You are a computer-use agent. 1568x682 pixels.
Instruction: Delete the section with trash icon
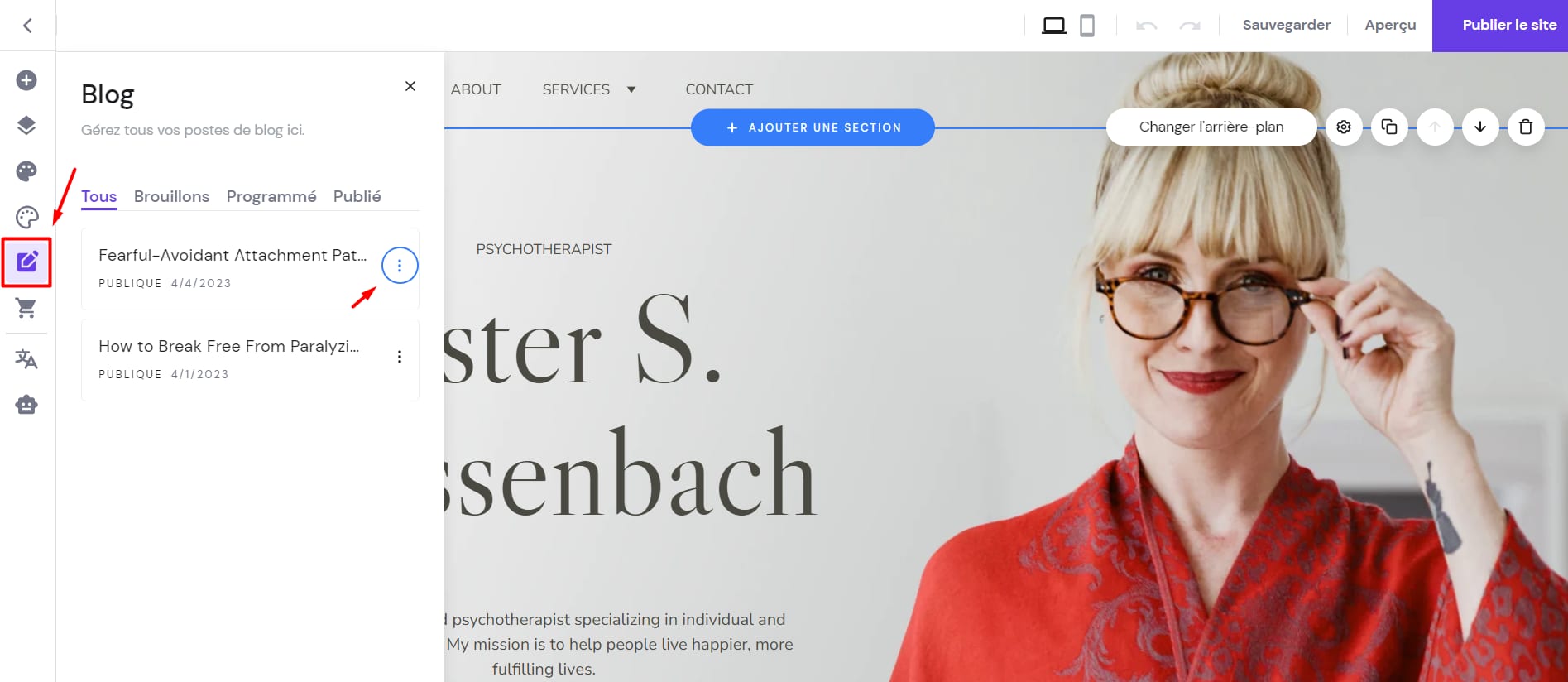[1526, 127]
